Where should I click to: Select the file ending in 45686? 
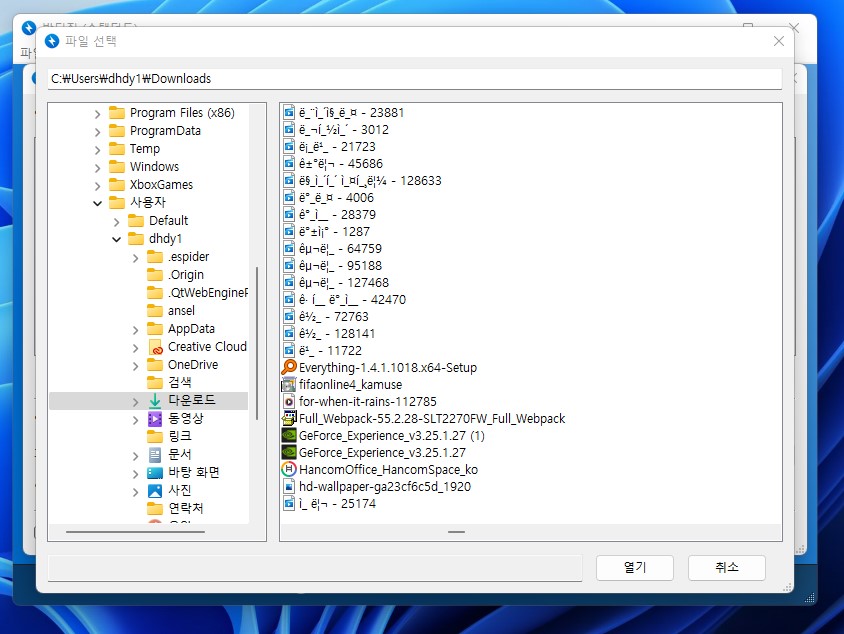[341, 164]
